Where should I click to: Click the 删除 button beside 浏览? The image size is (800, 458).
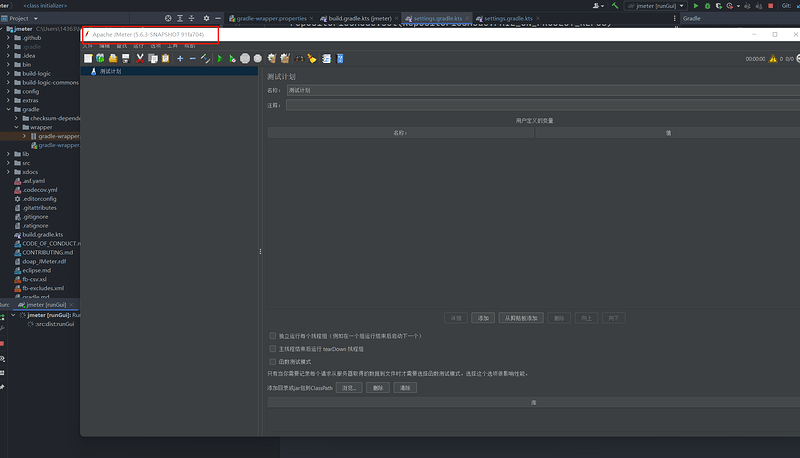378,388
